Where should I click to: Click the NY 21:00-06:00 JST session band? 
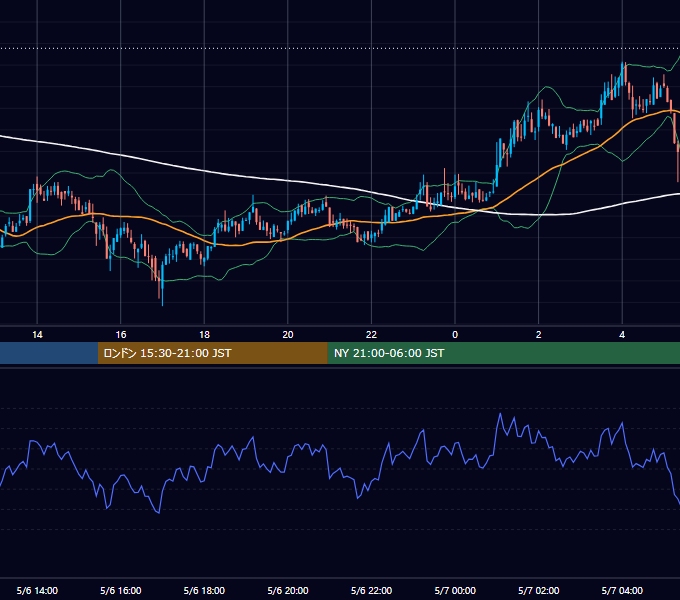503,353
